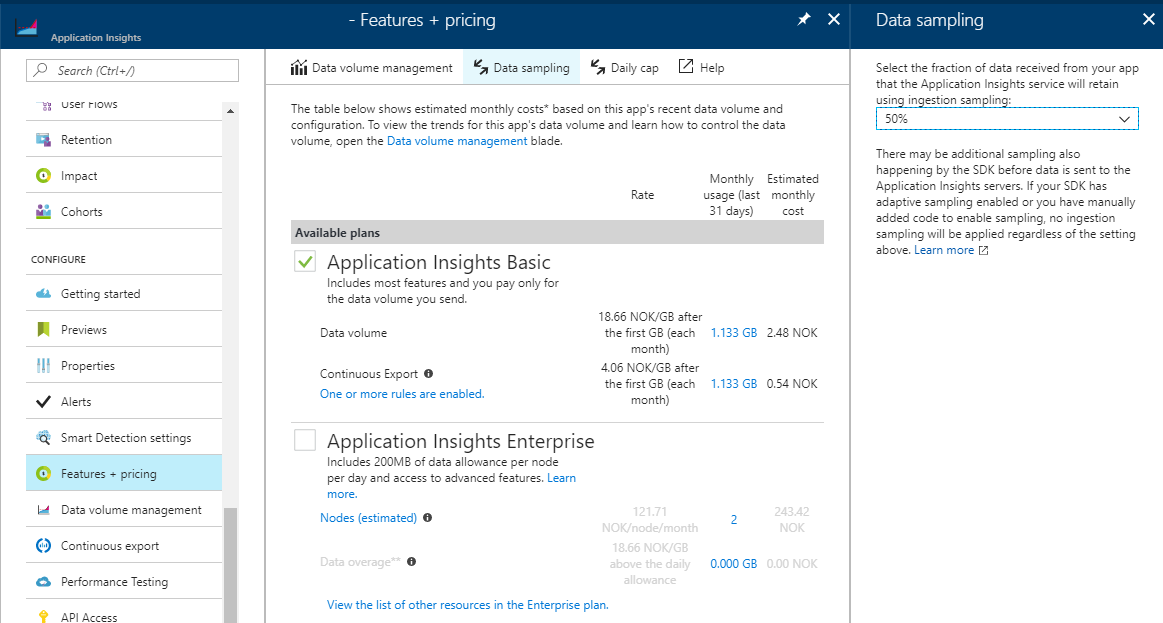Open the Data volume management blade link
The width and height of the screenshot is (1163, 623).
(x=457, y=141)
